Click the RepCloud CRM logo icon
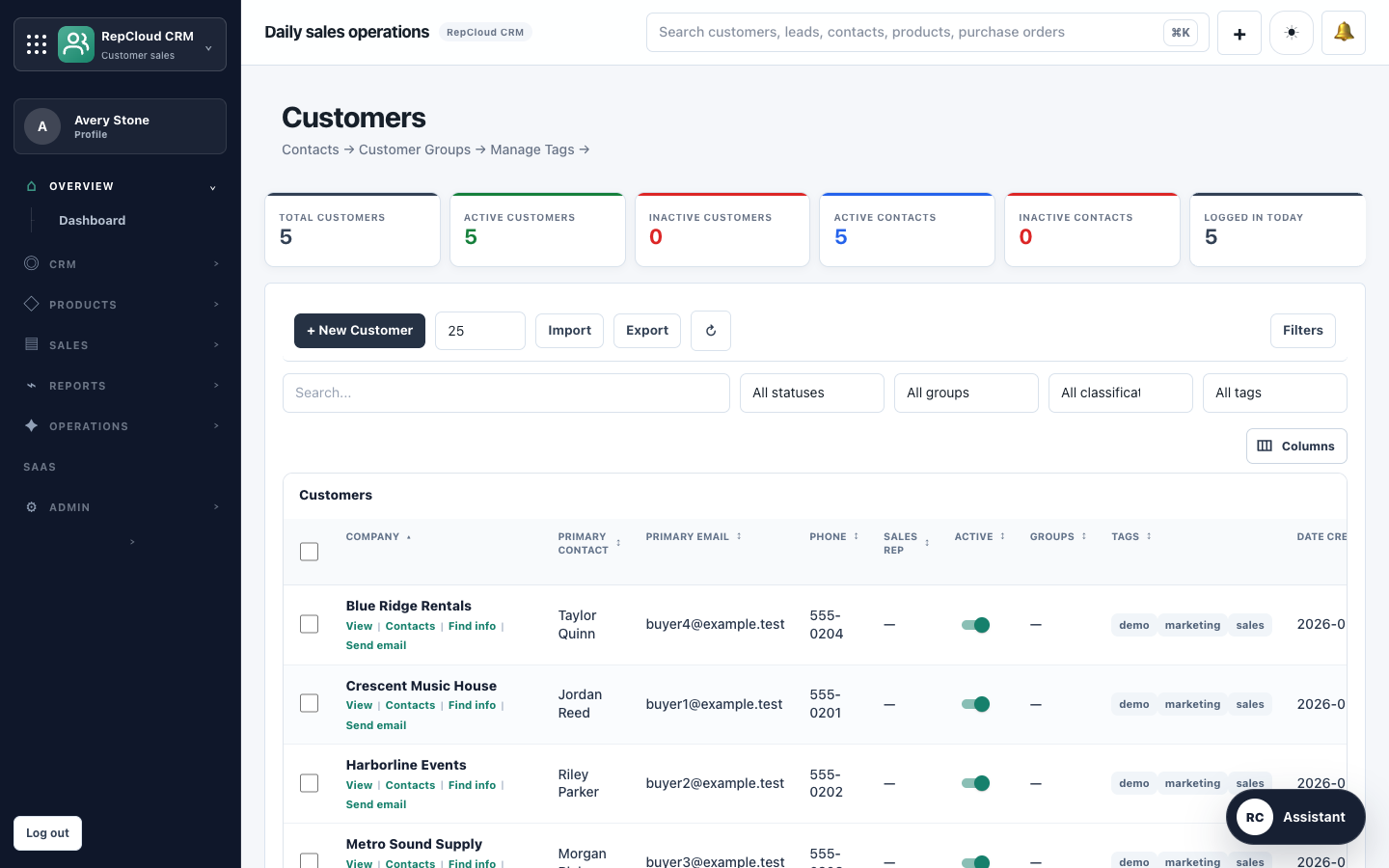The image size is (1389, 868). (x=76, y=44)
